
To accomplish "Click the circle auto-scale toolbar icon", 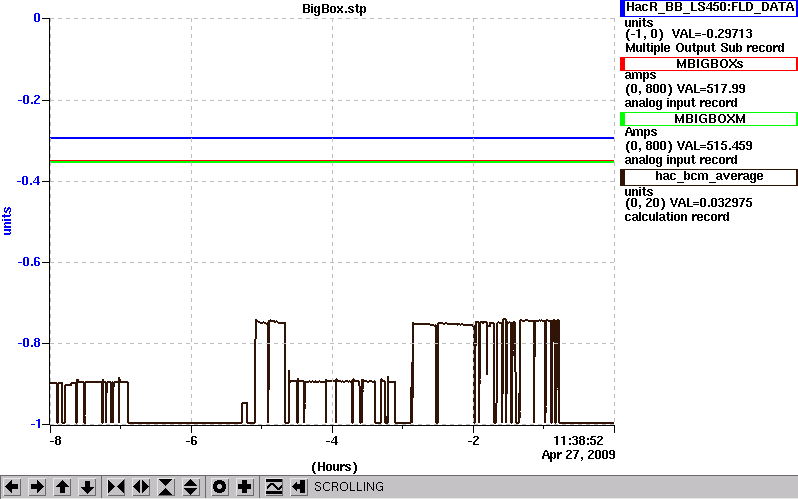I will pyautogui.click(x=220, y=487).
